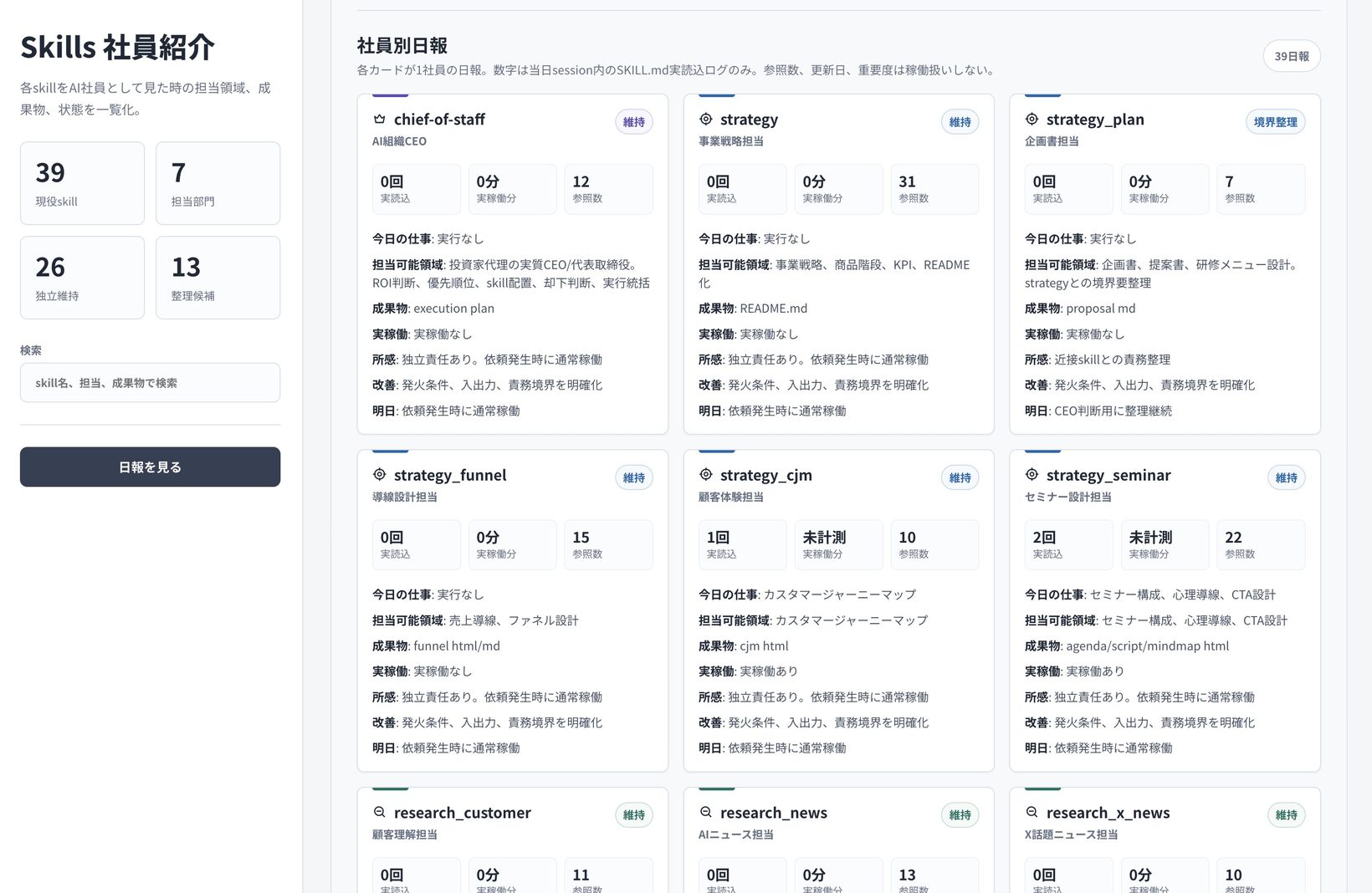Click the strategy_funnel card title
Screen dimensions: 1372x893
coord(450,475)
